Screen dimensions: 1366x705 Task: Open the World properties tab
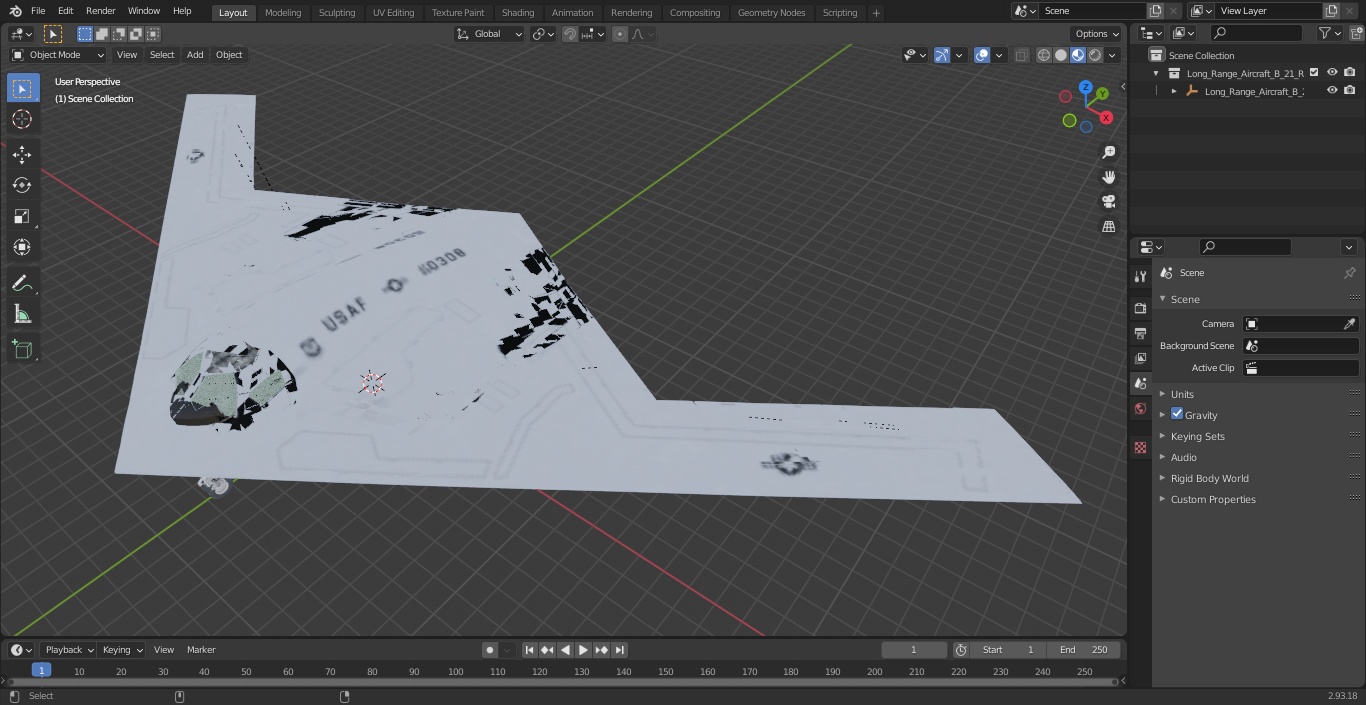click(x=1140, y=409)
